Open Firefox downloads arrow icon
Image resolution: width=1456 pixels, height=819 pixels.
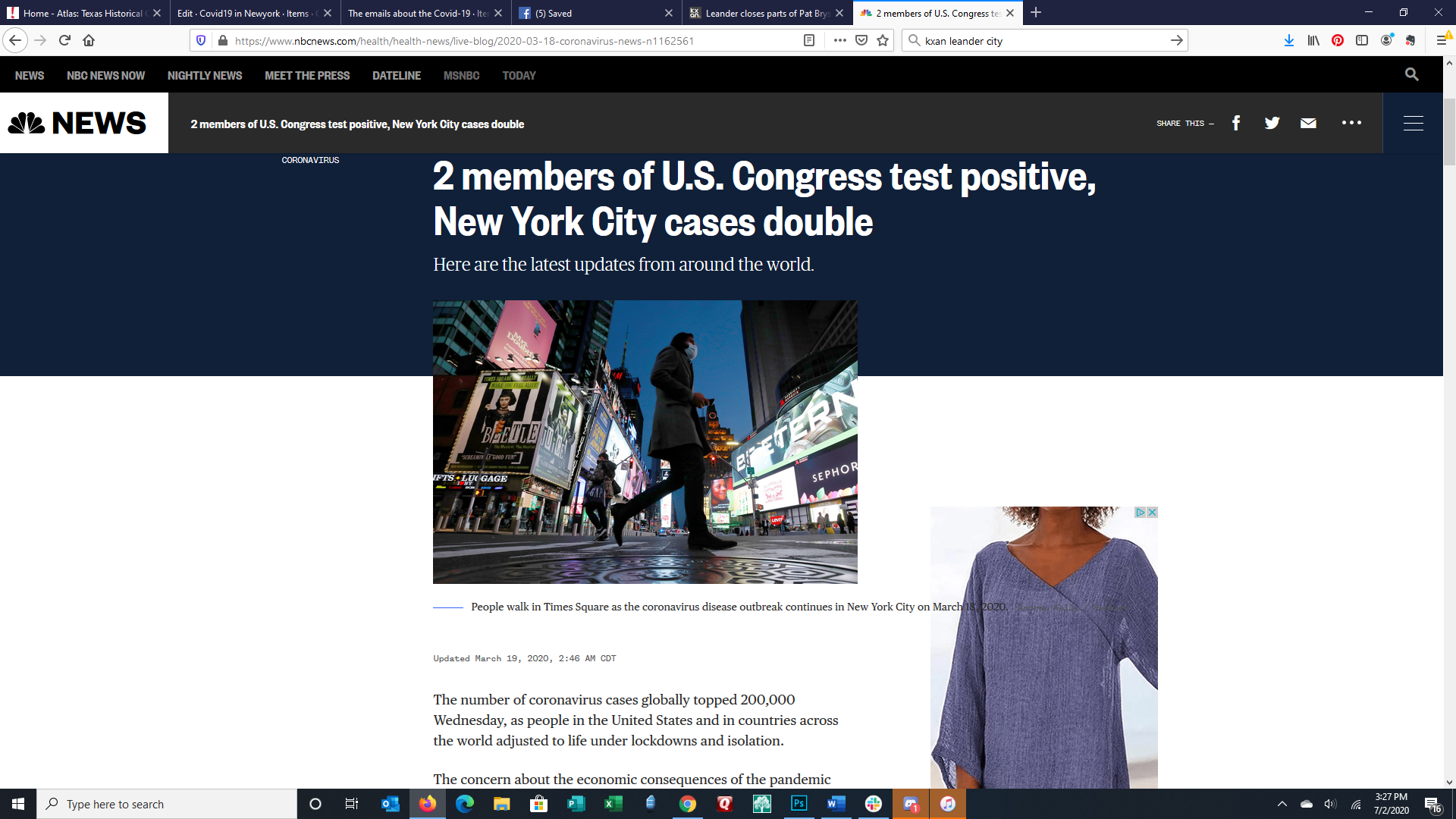click(x=1288, y=41)
